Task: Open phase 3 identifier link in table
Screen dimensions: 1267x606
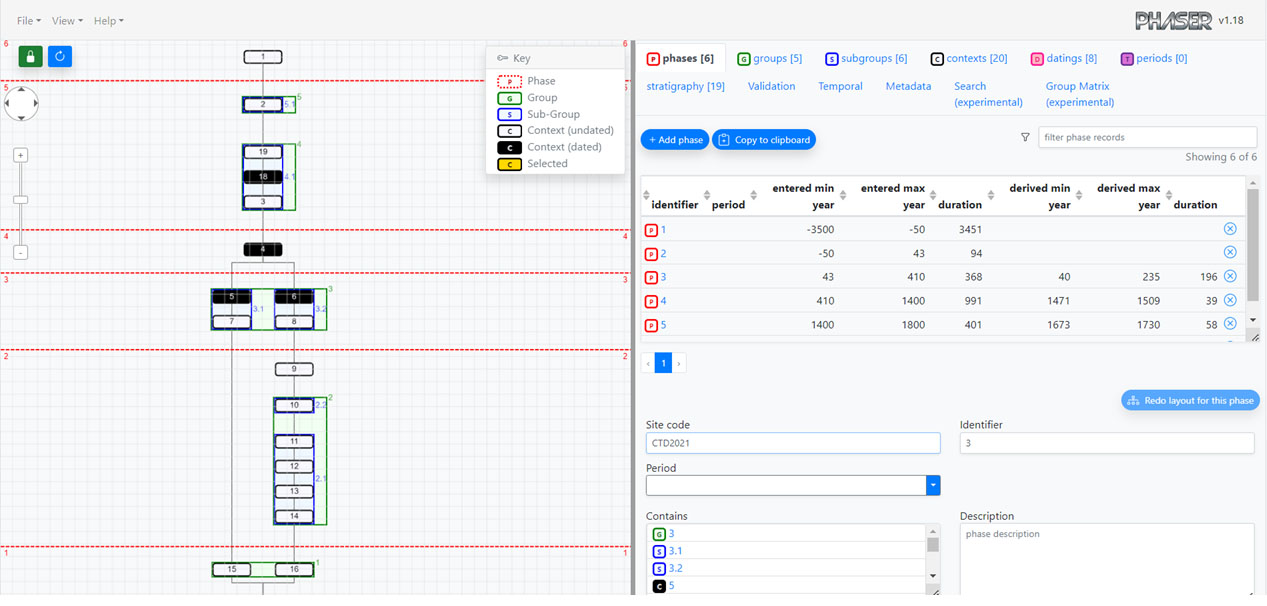Action: 663,277
